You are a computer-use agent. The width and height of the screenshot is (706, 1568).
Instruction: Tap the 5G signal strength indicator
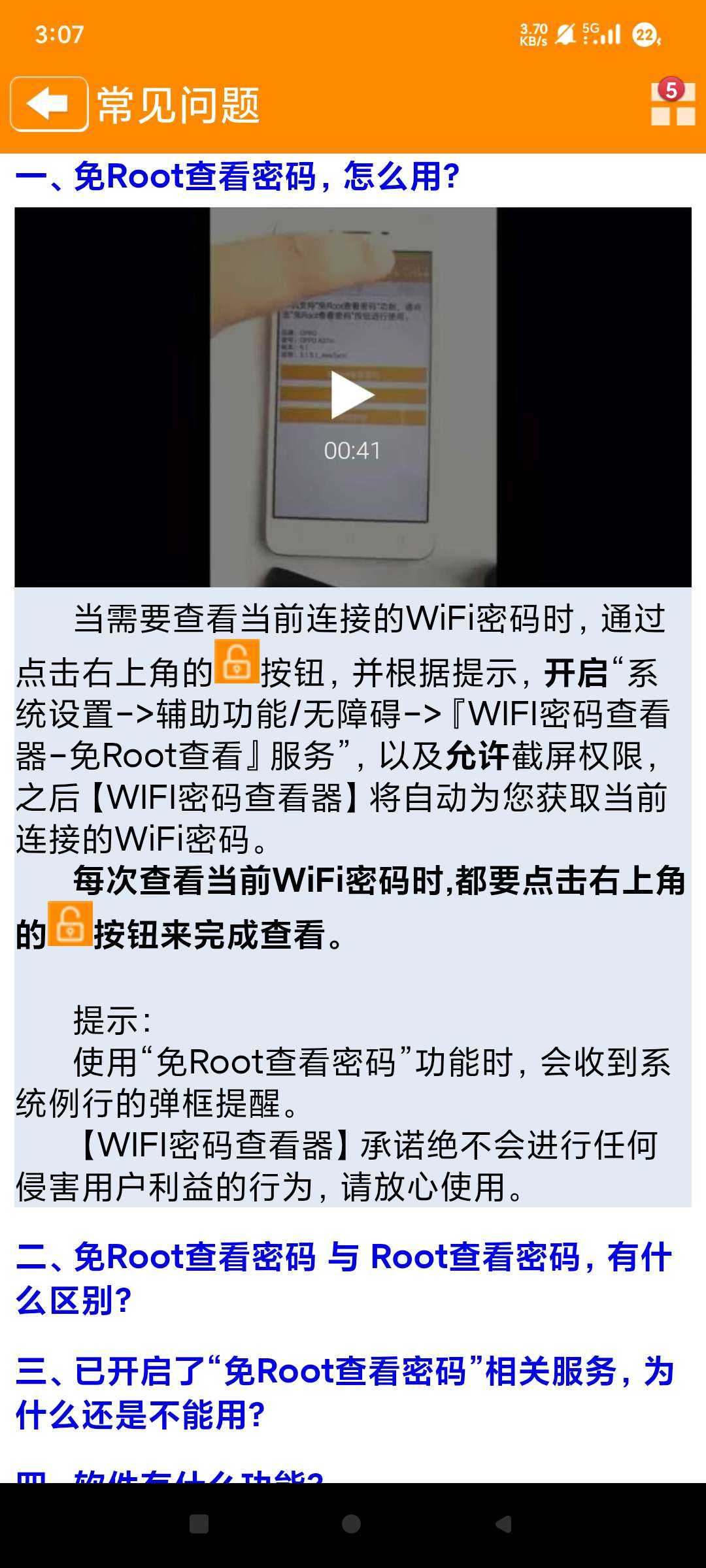point(601,33)
